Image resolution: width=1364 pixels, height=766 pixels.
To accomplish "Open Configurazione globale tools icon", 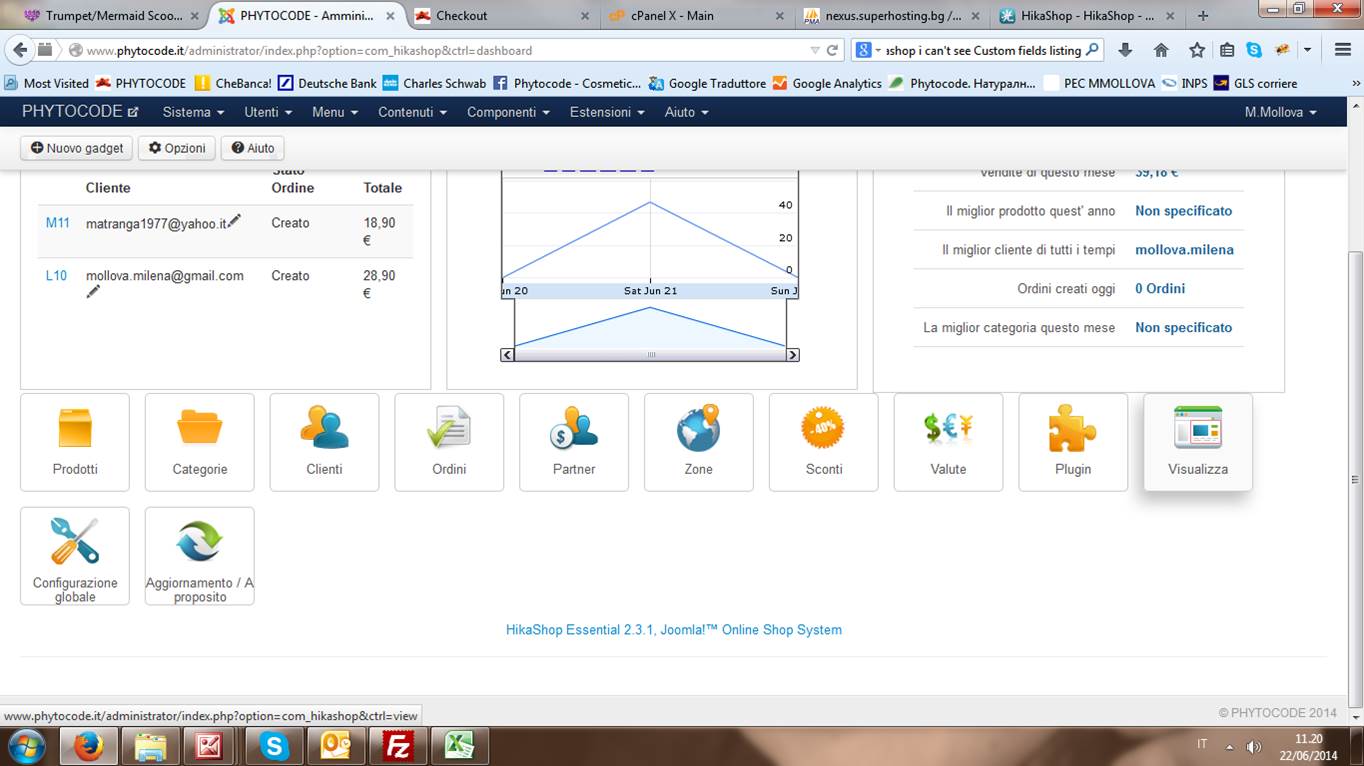I will 75,556.
